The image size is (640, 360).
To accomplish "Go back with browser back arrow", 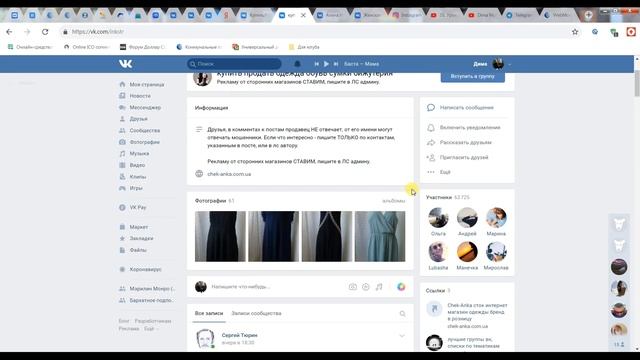I will click(x=9, y=32).
